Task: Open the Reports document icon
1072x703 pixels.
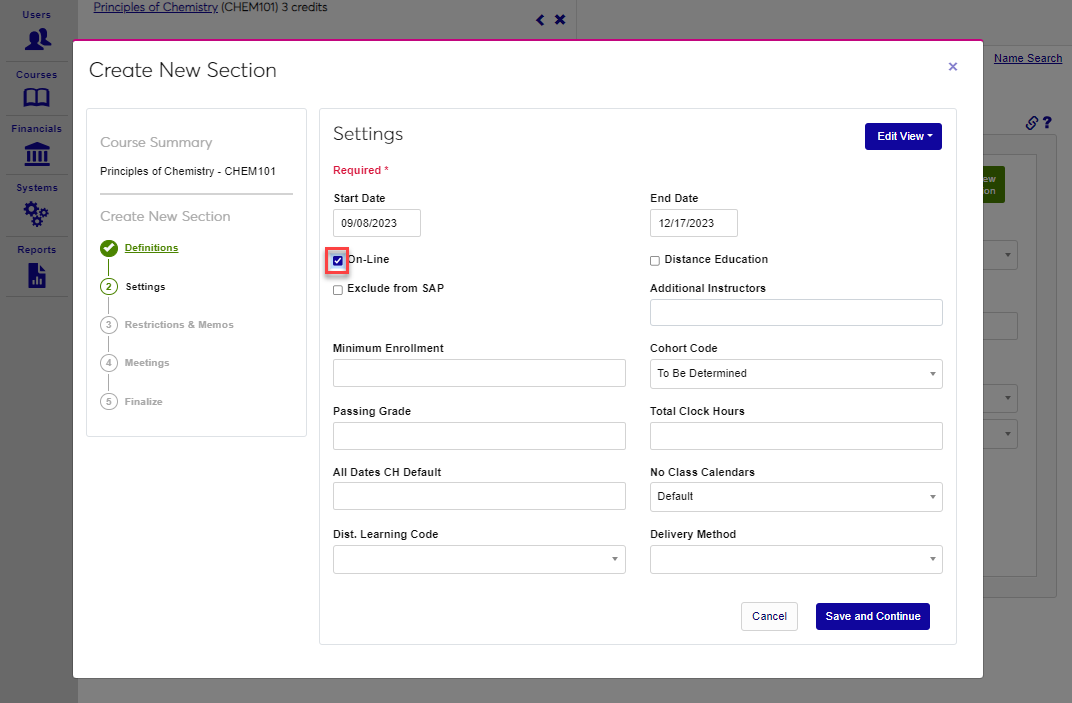Action: coord(37,276)
